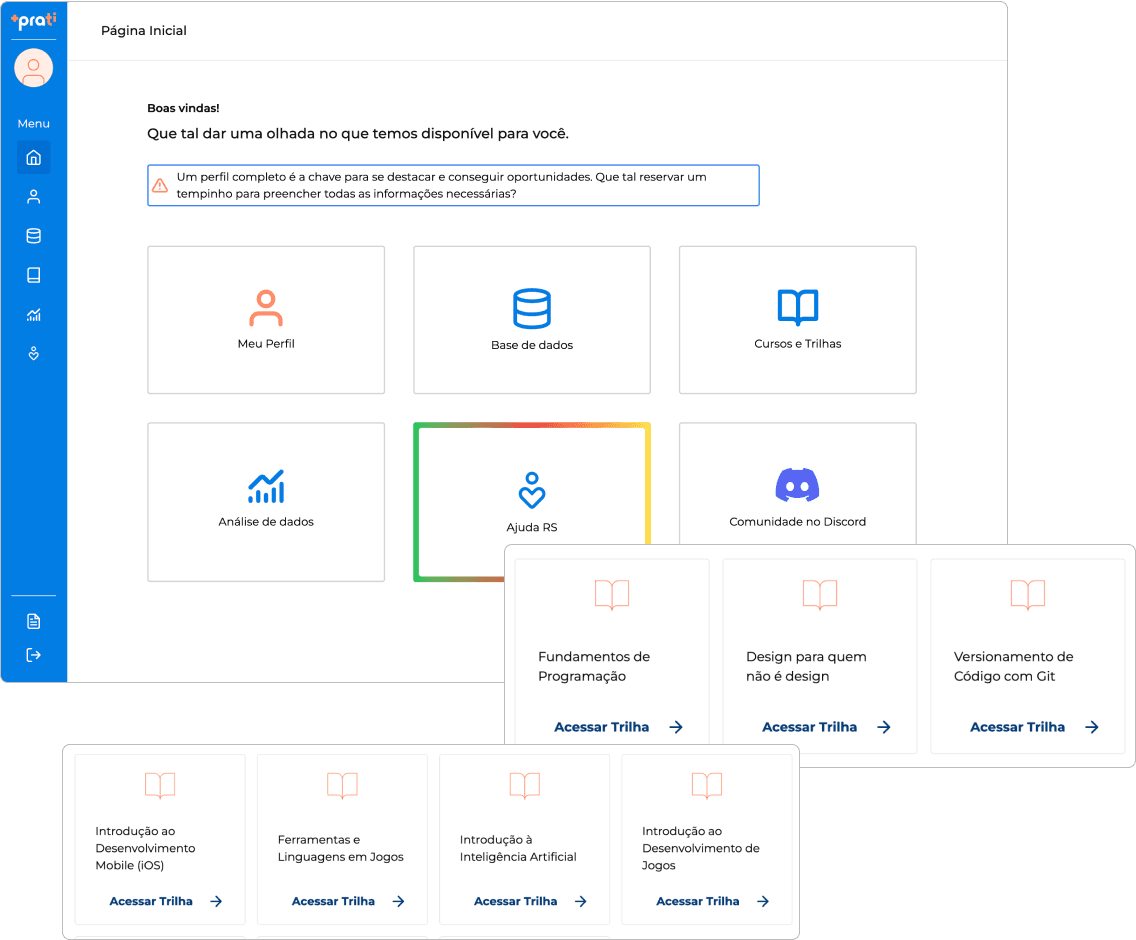The image size is (1136, 940).
Task: Click the home icon in sidebar
Action: point(33,158)
